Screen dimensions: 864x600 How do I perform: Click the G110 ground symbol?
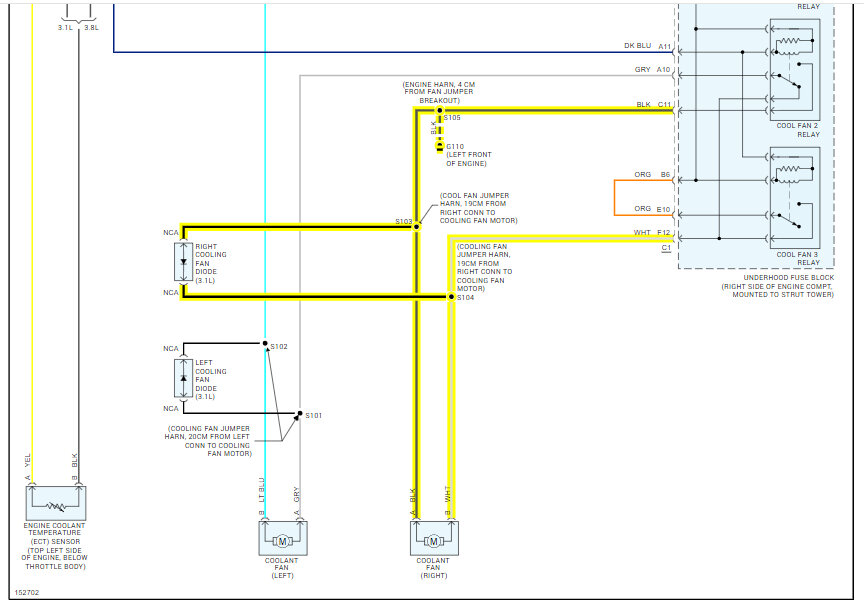point(439,147)
